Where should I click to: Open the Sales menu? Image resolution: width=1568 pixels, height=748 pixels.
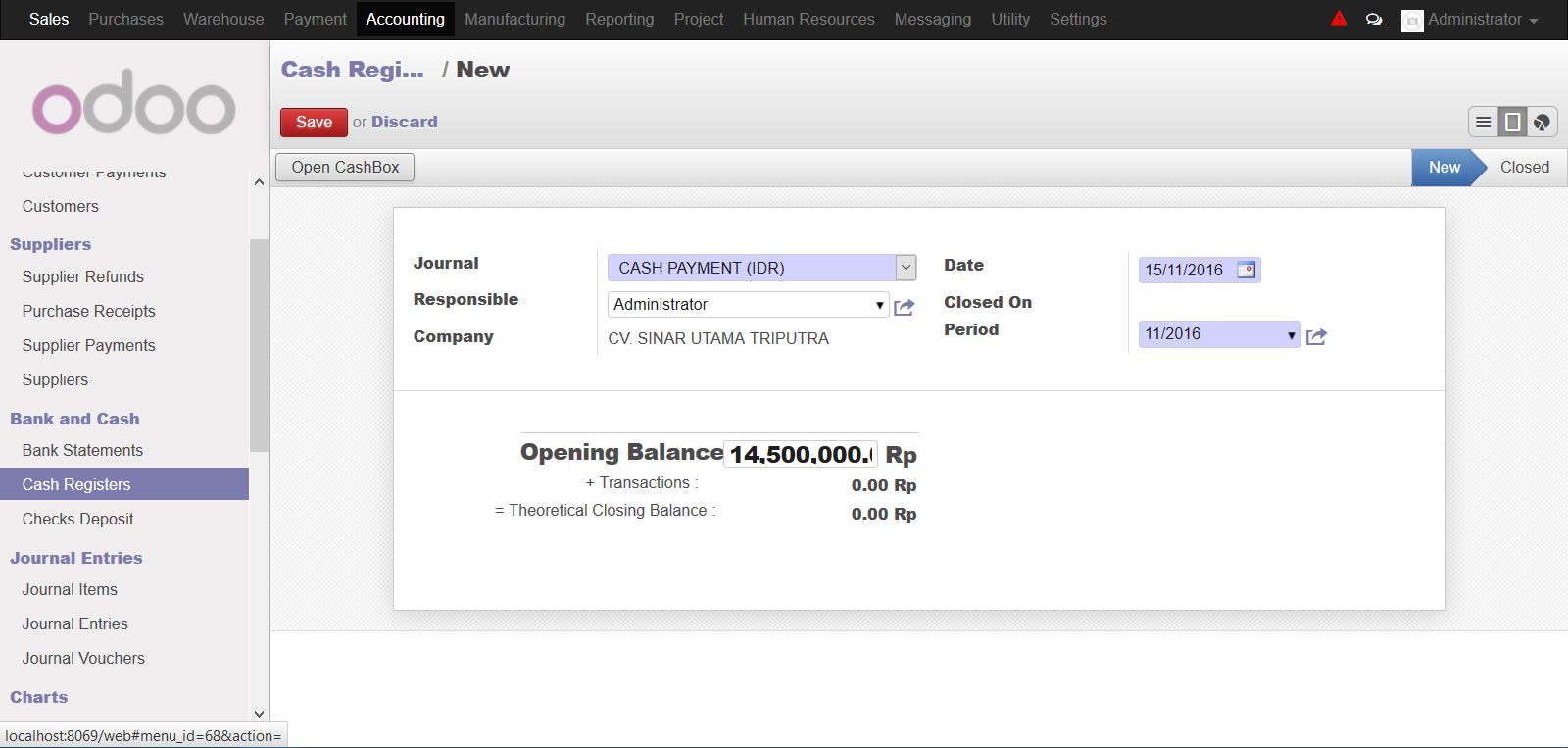[x=49, y=19]
